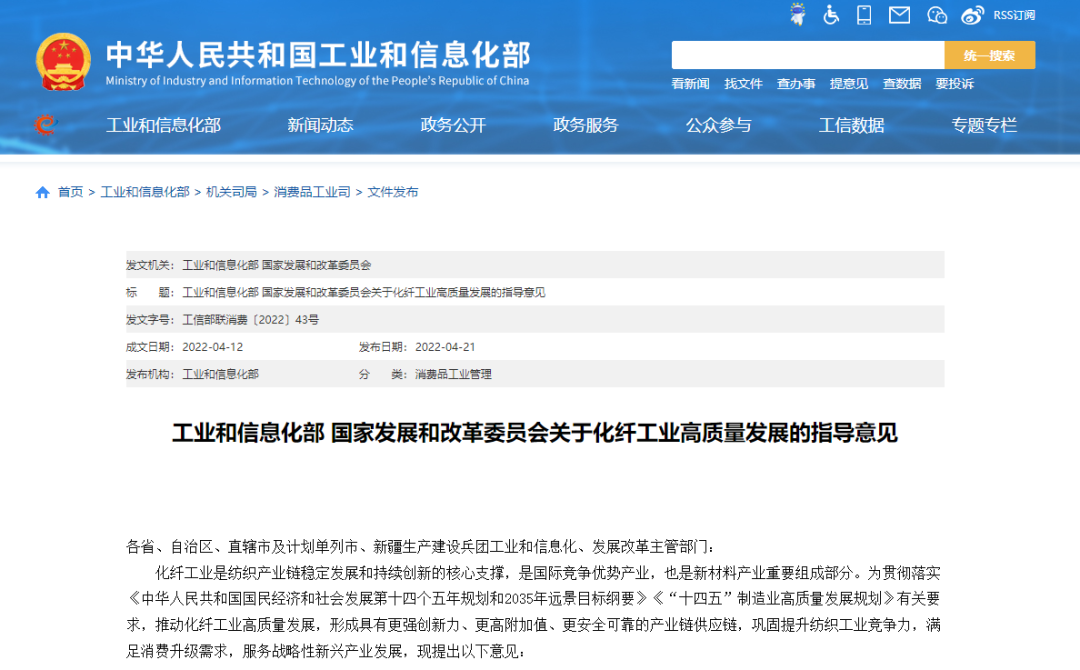Open the 专题专栏 navigation menu
1080x670 pixels.
click(984, 125)
